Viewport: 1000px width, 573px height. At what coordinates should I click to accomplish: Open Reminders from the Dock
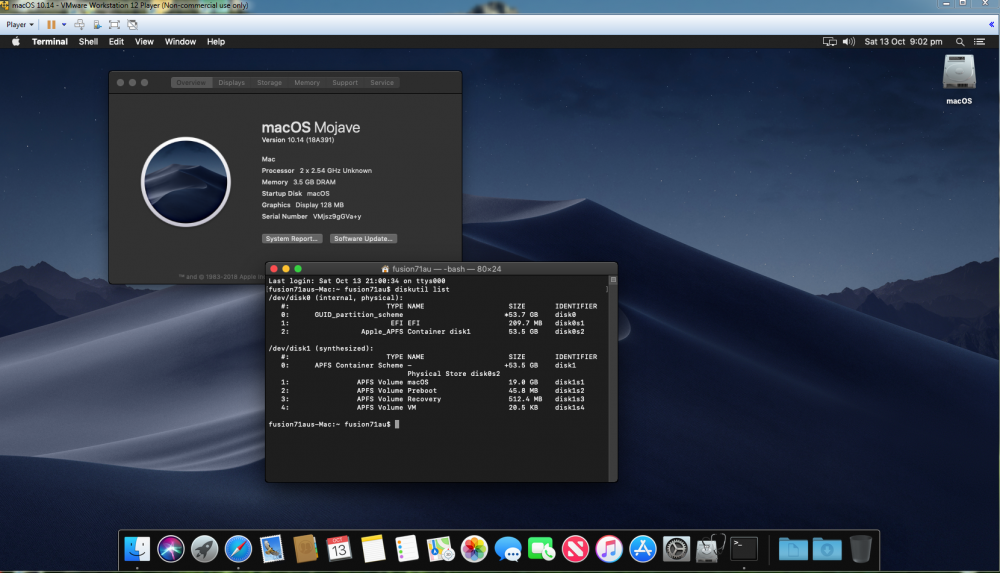[x=407, y=549]
